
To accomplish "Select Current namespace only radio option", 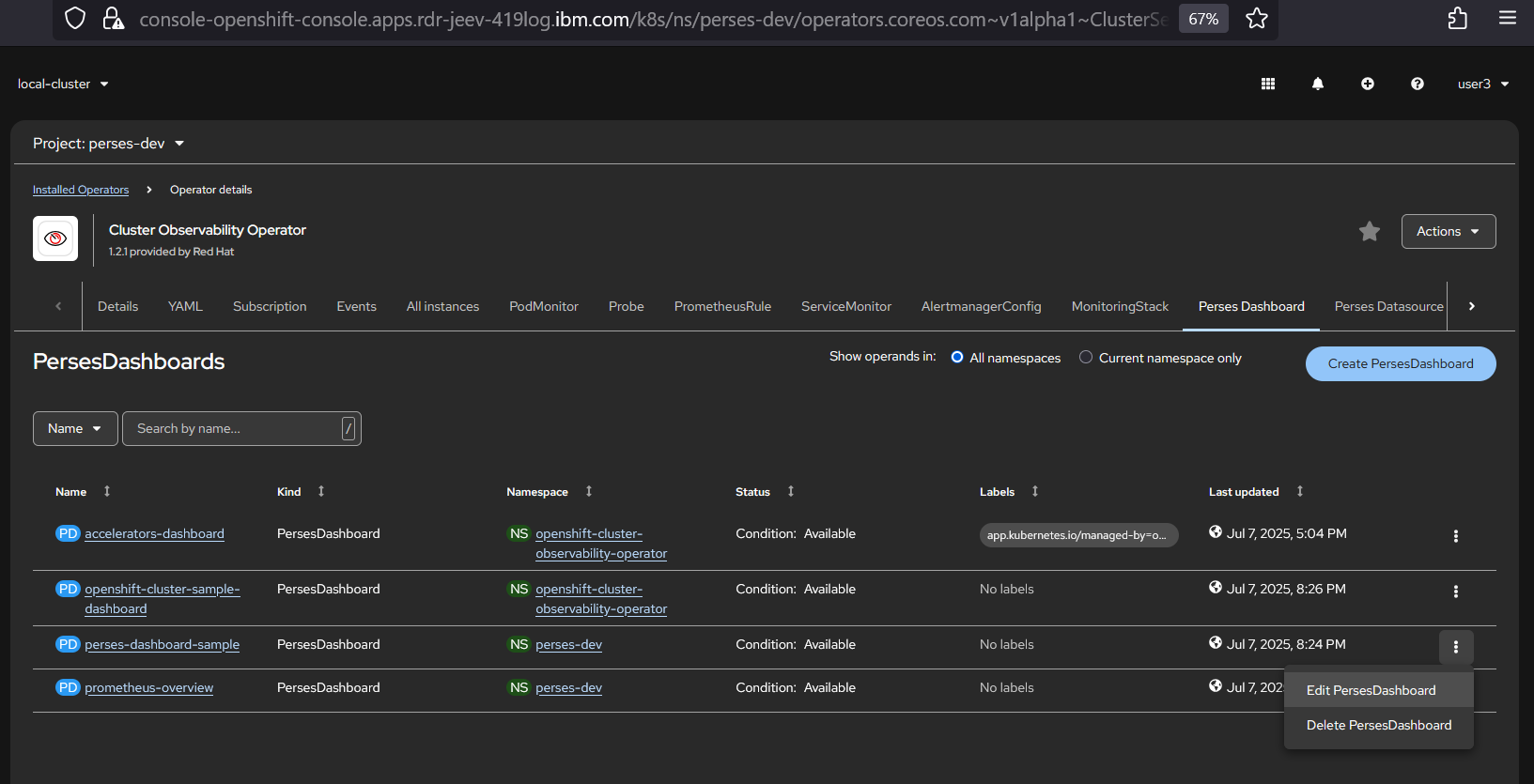I will pos(1086,358).
